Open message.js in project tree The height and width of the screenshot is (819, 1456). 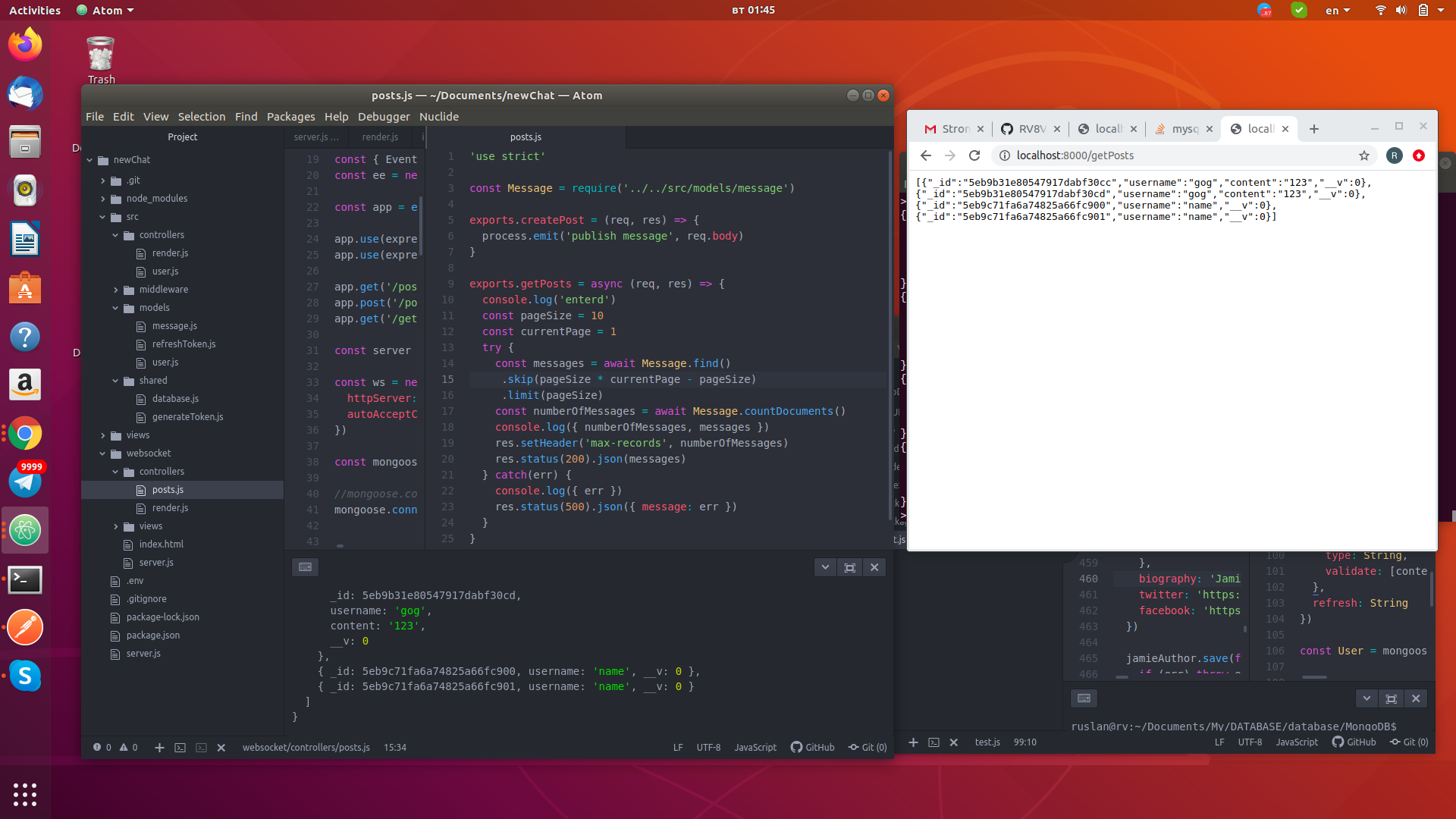174,326
